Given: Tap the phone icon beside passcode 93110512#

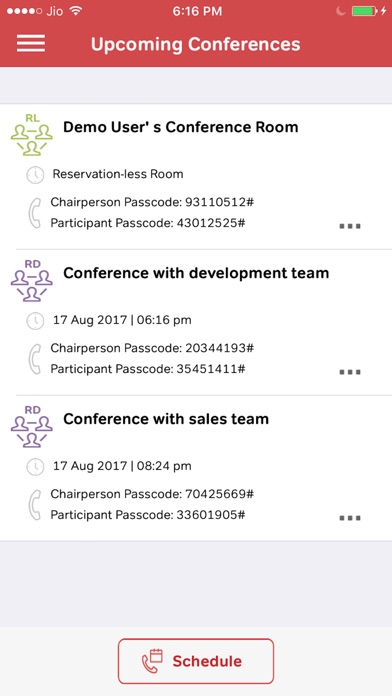Looking at the screenshot, I should point(35,213).
